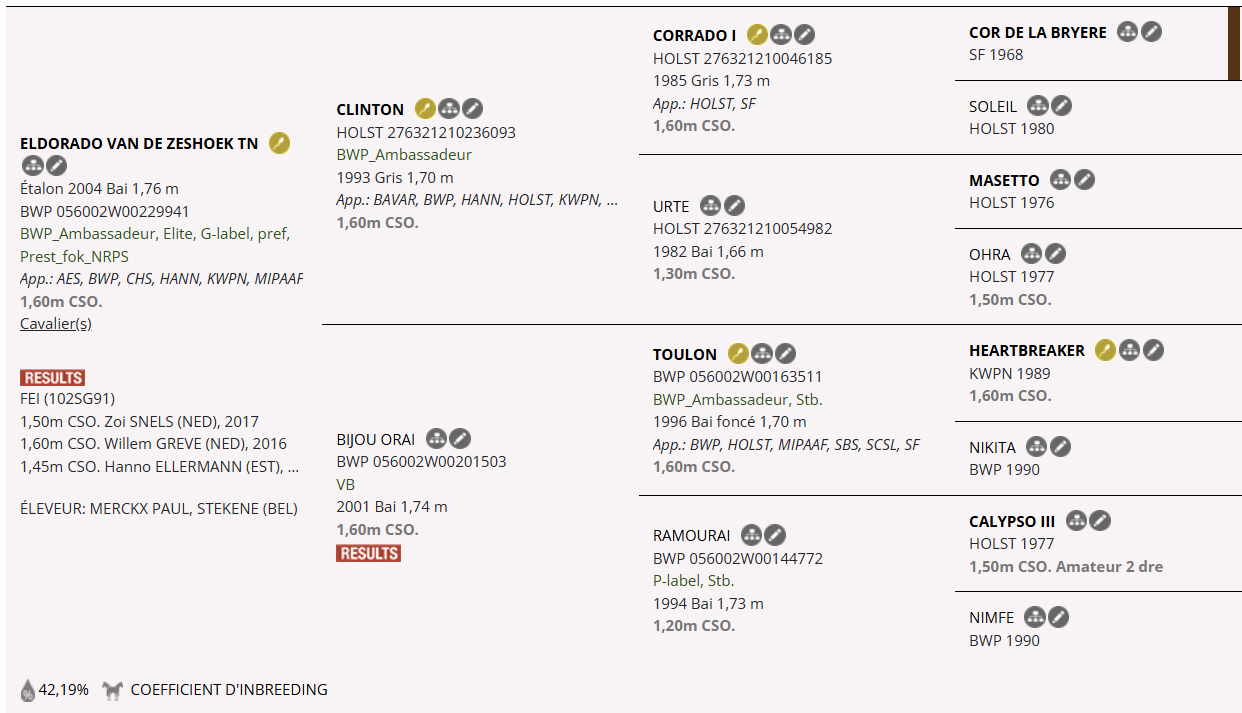The image size is (1242, 713).
Task: Open the pedigree tree icon for Clinton
Action: tap(449, 109)
